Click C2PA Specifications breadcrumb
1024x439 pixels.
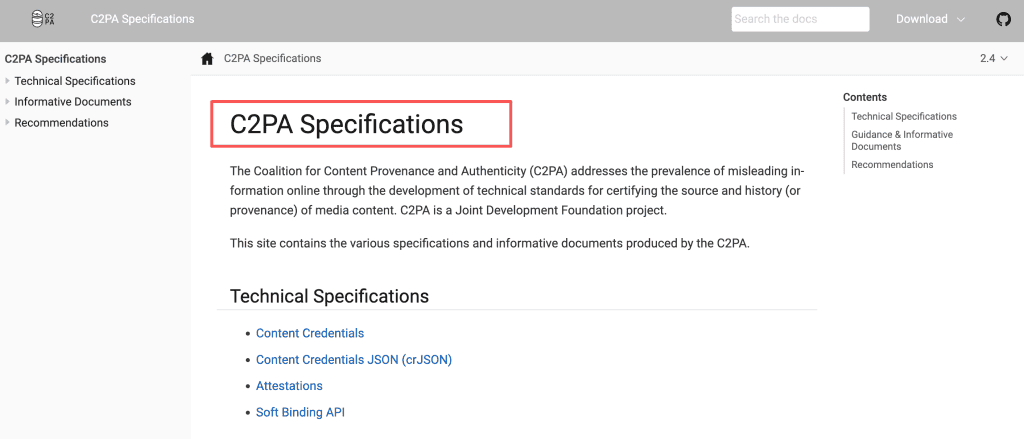[272, 58]
